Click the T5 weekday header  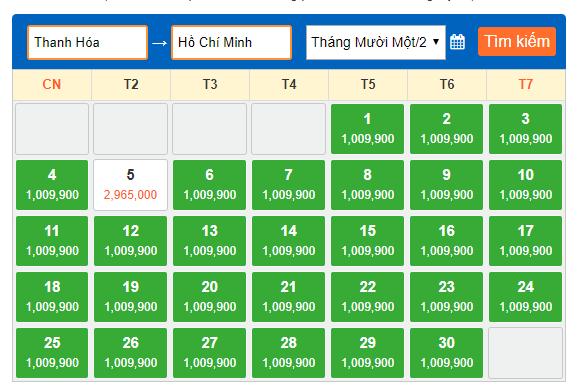tap(368, 85)
